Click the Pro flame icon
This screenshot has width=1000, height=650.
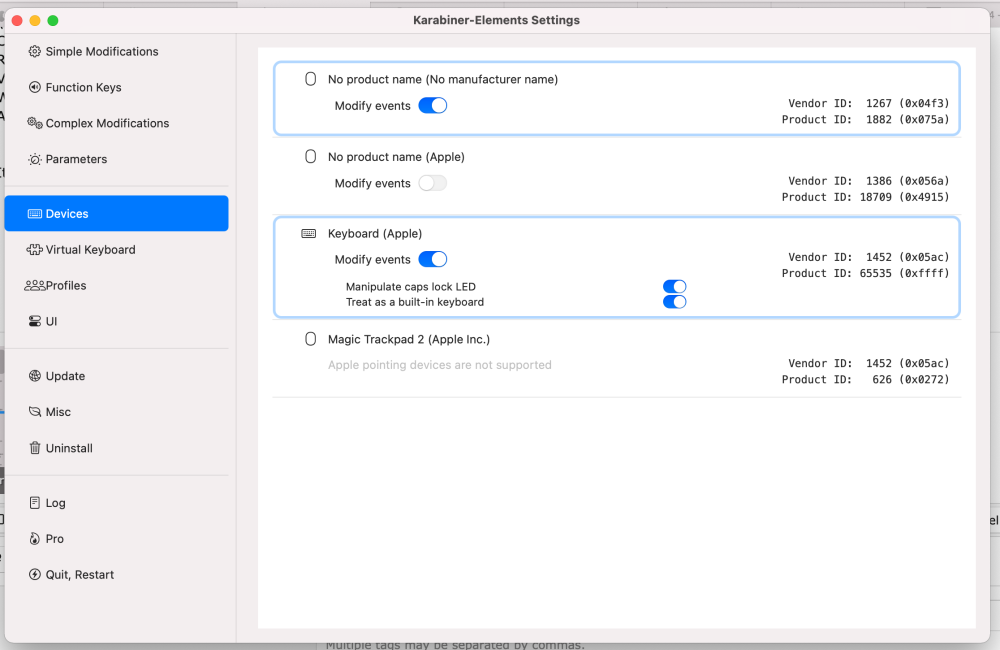click(34, 539)
